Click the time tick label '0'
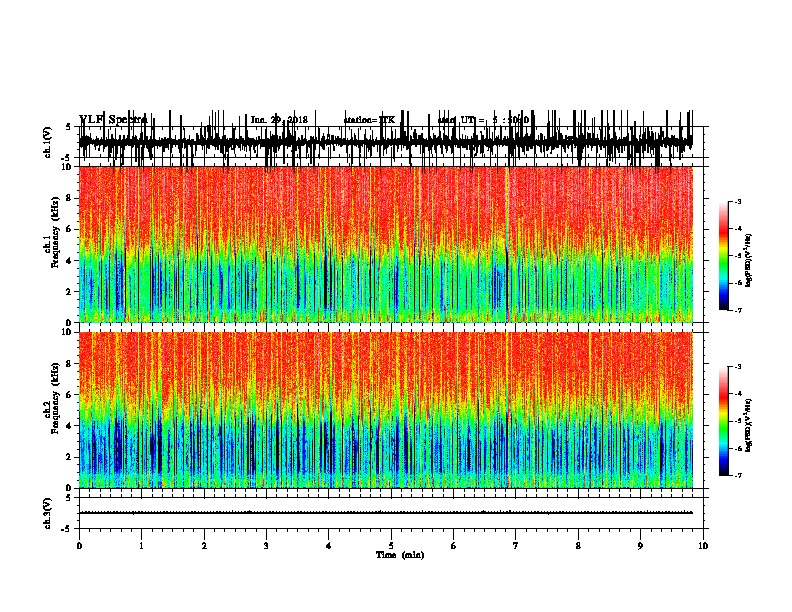 pyautogui.click(x=79, y=546)
